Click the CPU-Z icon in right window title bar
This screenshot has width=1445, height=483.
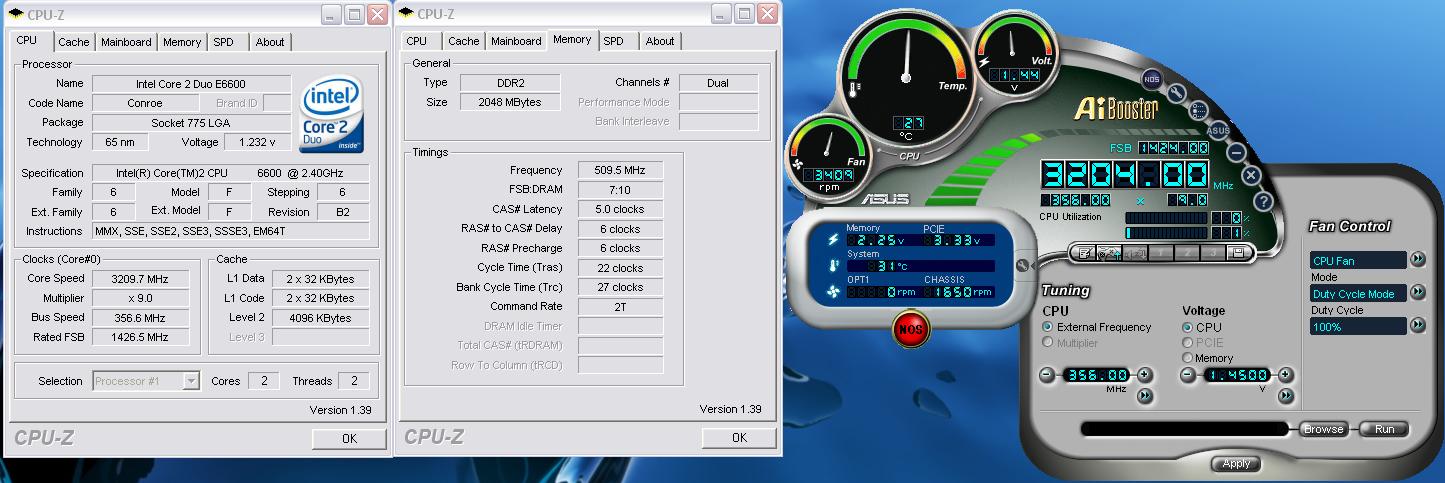(405, 14)
